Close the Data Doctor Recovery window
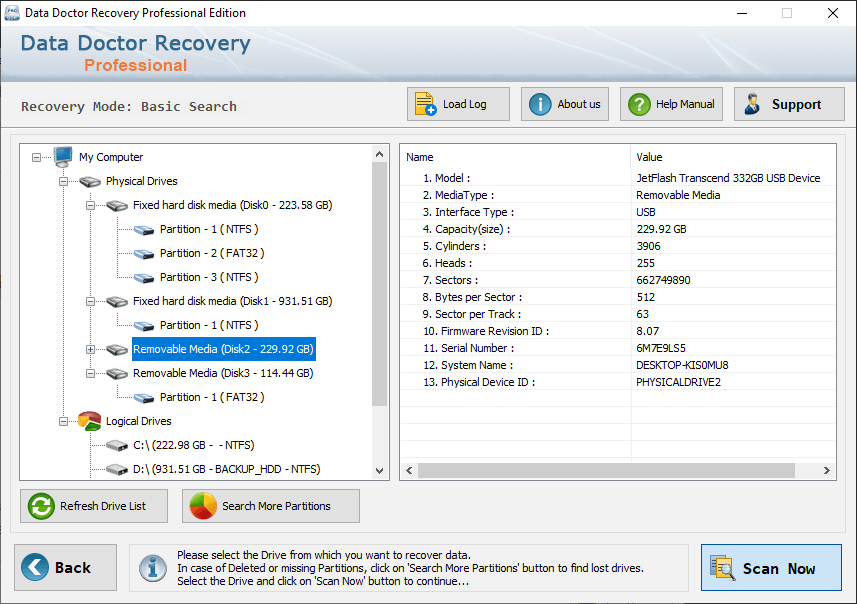The image size is (857, 604). point(832,13)
